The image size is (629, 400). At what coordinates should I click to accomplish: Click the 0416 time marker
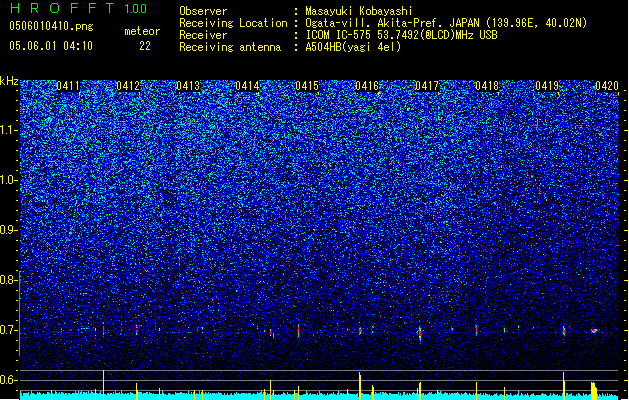pos(367,86)
